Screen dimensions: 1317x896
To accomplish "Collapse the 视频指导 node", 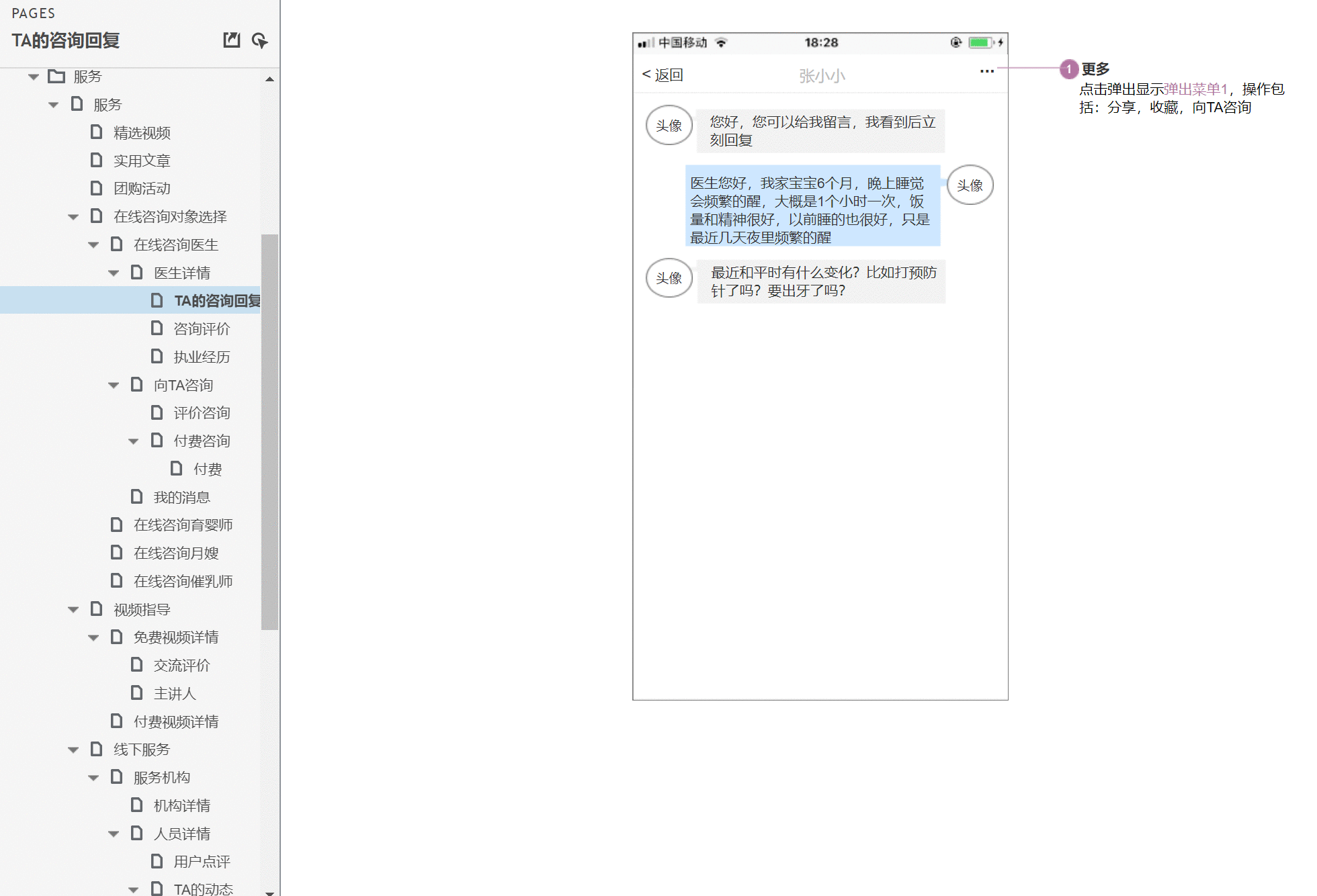I will click(74, 610).
